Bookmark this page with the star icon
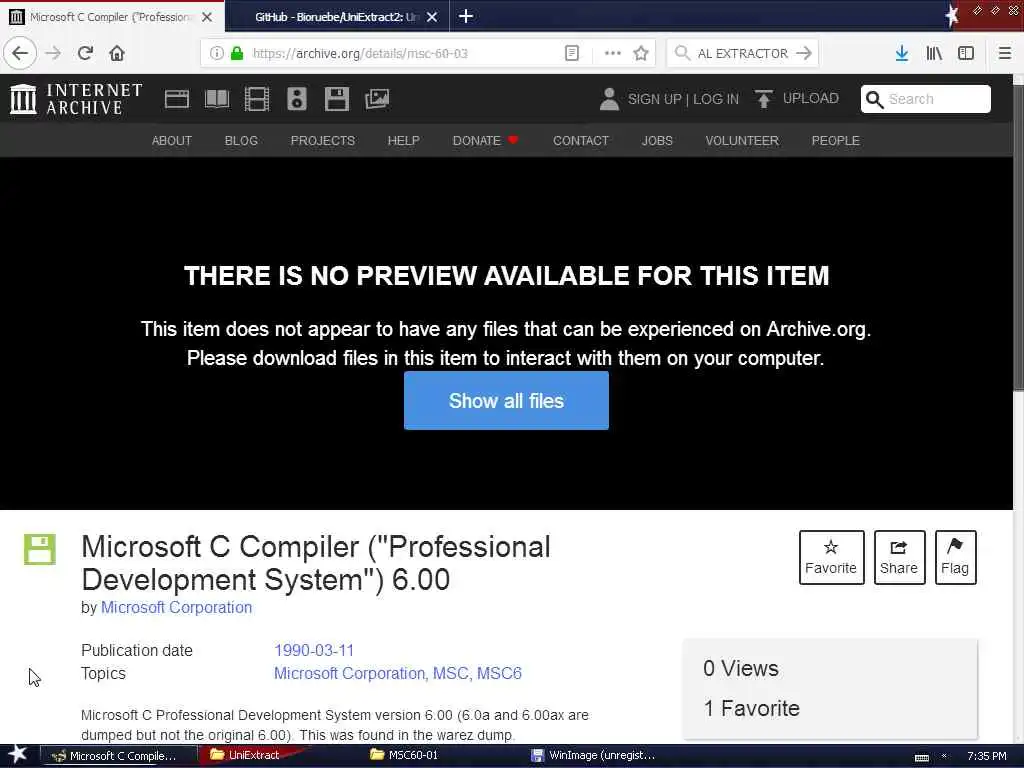 641,53
